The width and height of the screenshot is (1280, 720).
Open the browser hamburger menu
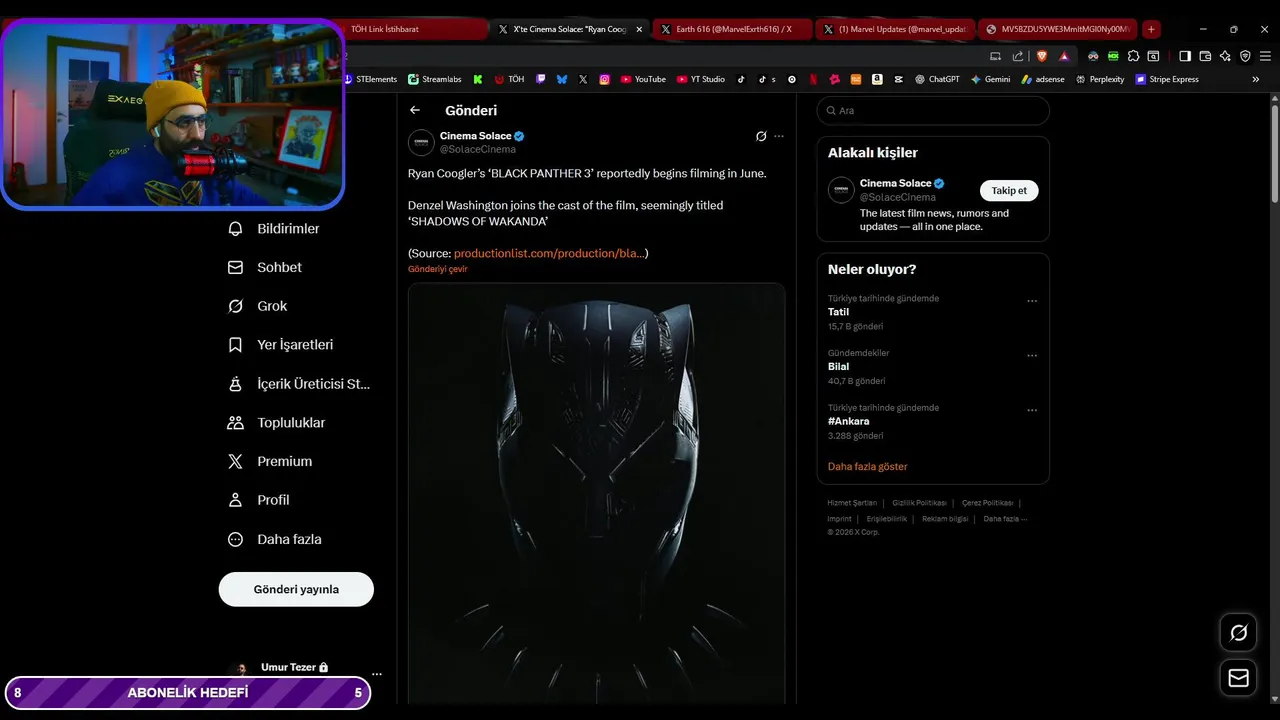[1265, 56]
